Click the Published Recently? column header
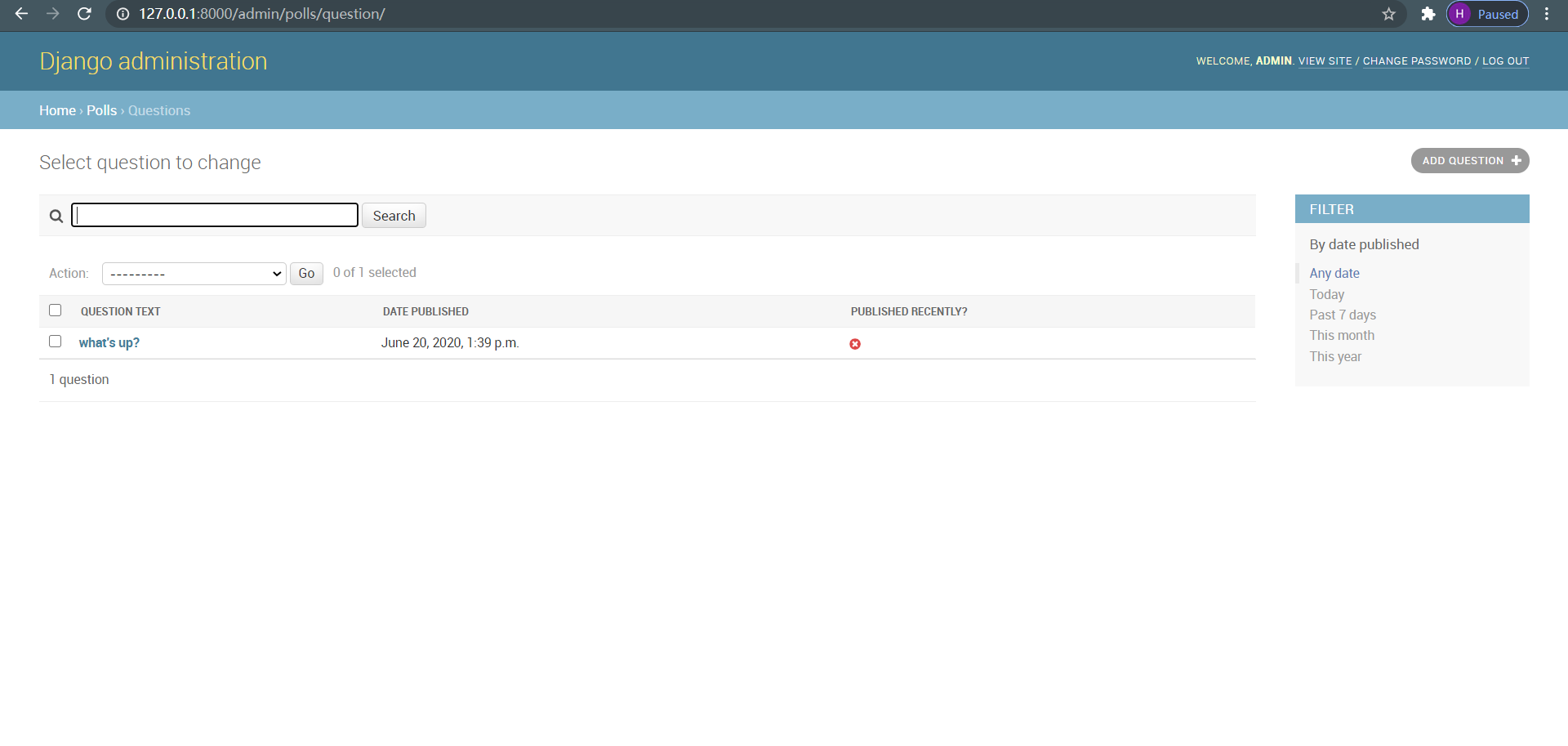 [909, 312]
